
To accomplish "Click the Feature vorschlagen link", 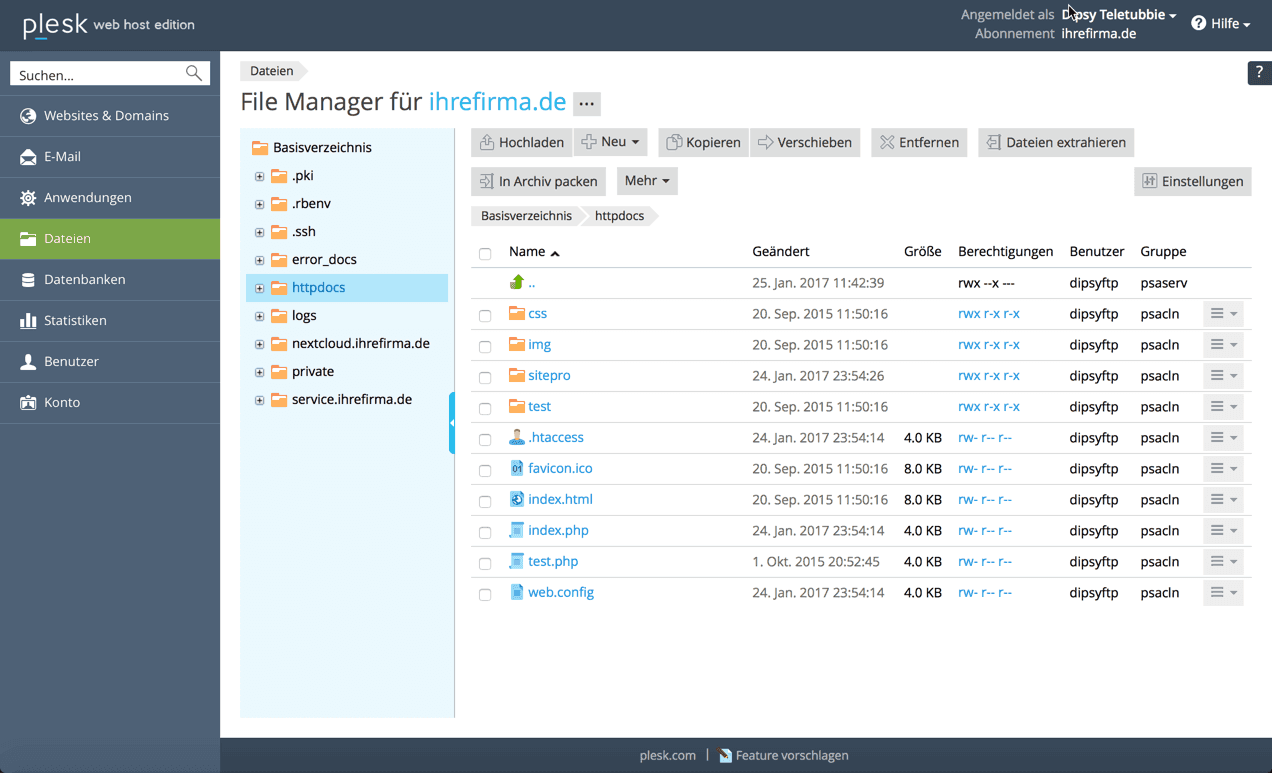I will pos(793,755).
